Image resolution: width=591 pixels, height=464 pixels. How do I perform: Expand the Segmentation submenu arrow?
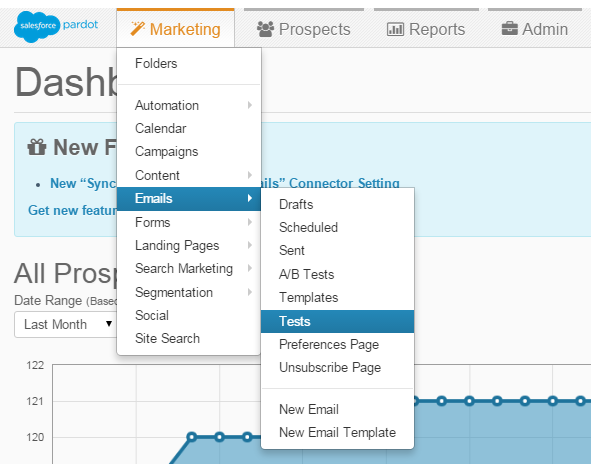click(x=250, y=292)
